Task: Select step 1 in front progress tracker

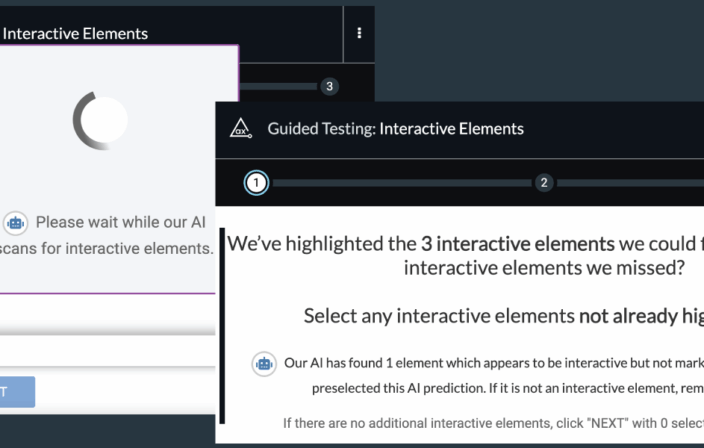Action: click(x=256, y=183)
